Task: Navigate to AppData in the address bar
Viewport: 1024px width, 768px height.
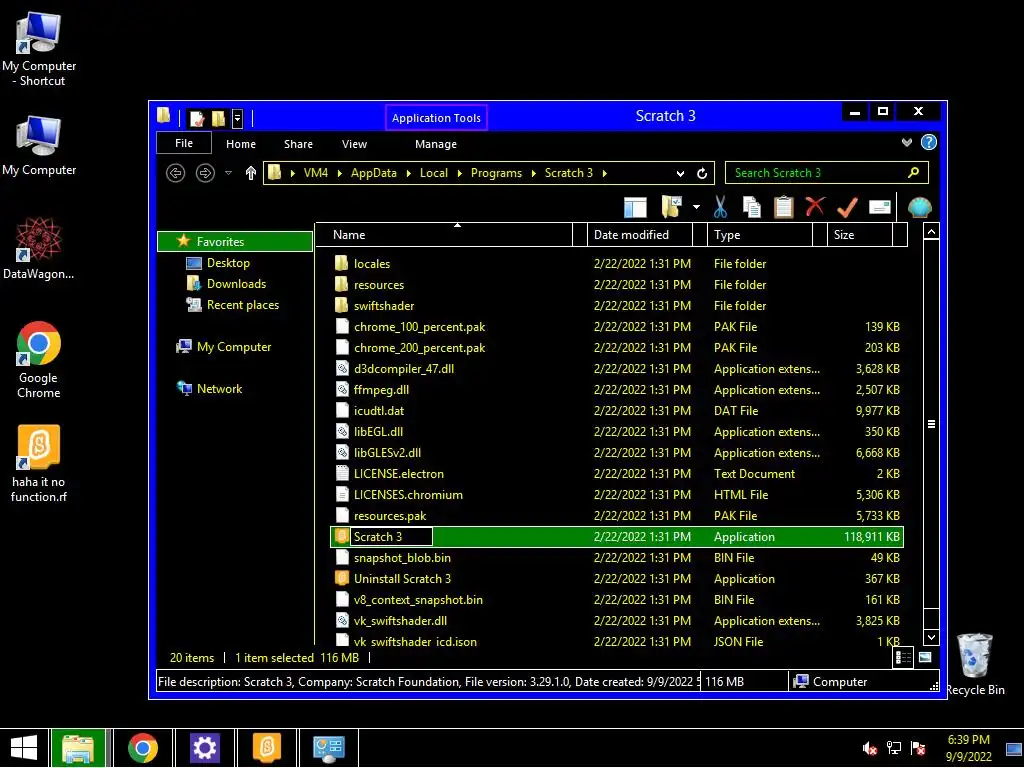Action: point(374,173)
